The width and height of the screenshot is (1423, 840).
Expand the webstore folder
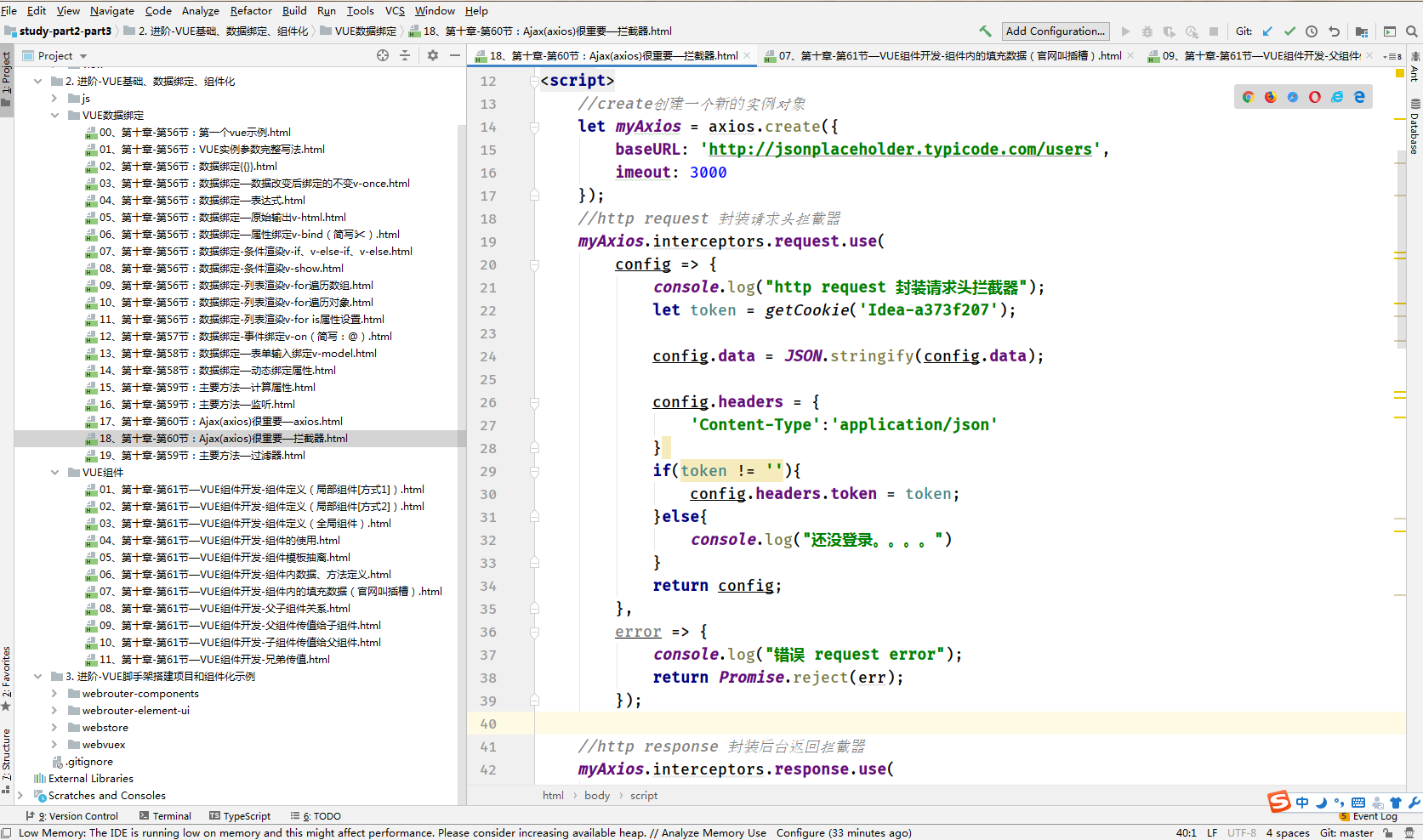(54, 728)
